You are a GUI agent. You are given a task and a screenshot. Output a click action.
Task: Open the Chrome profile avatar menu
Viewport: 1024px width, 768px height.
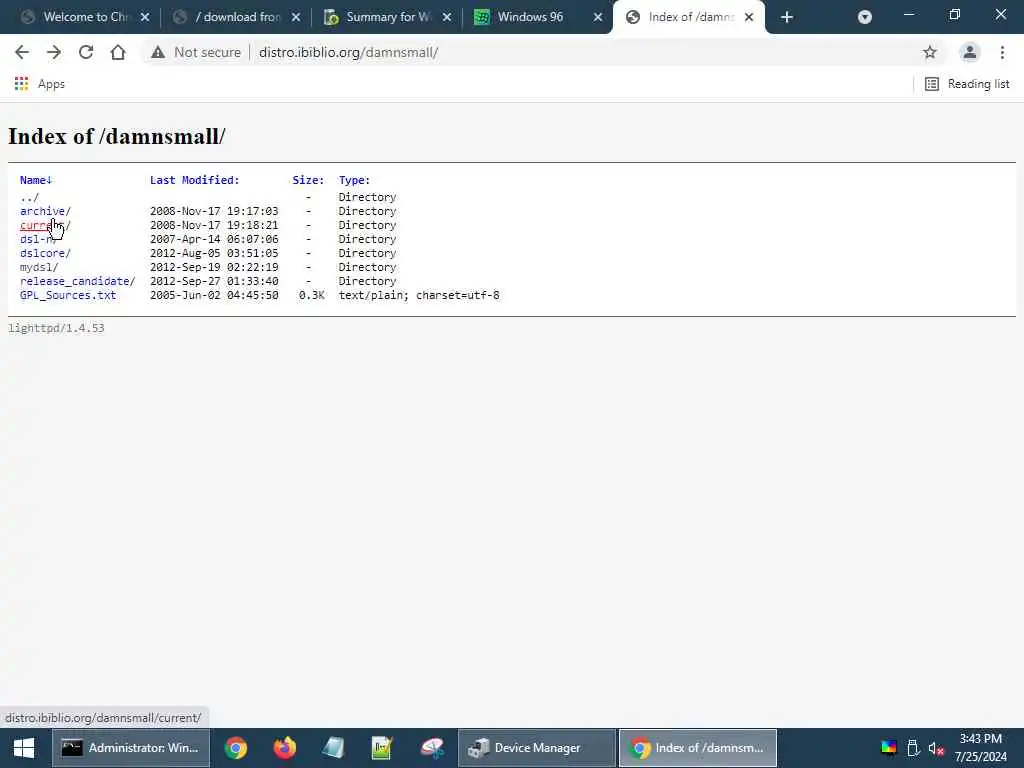[x=969, y=52]
